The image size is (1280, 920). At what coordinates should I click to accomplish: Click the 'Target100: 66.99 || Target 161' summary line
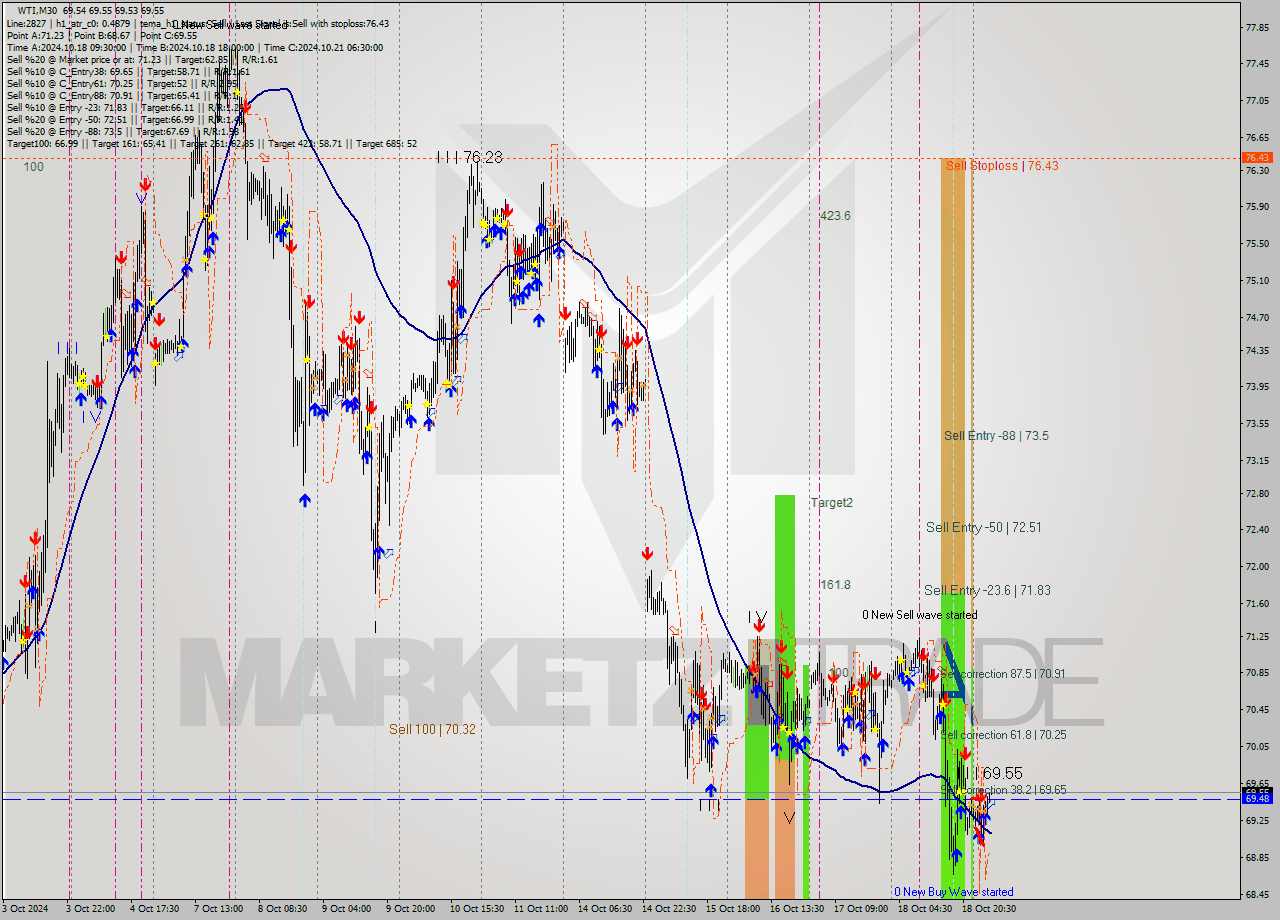[212, 144]
